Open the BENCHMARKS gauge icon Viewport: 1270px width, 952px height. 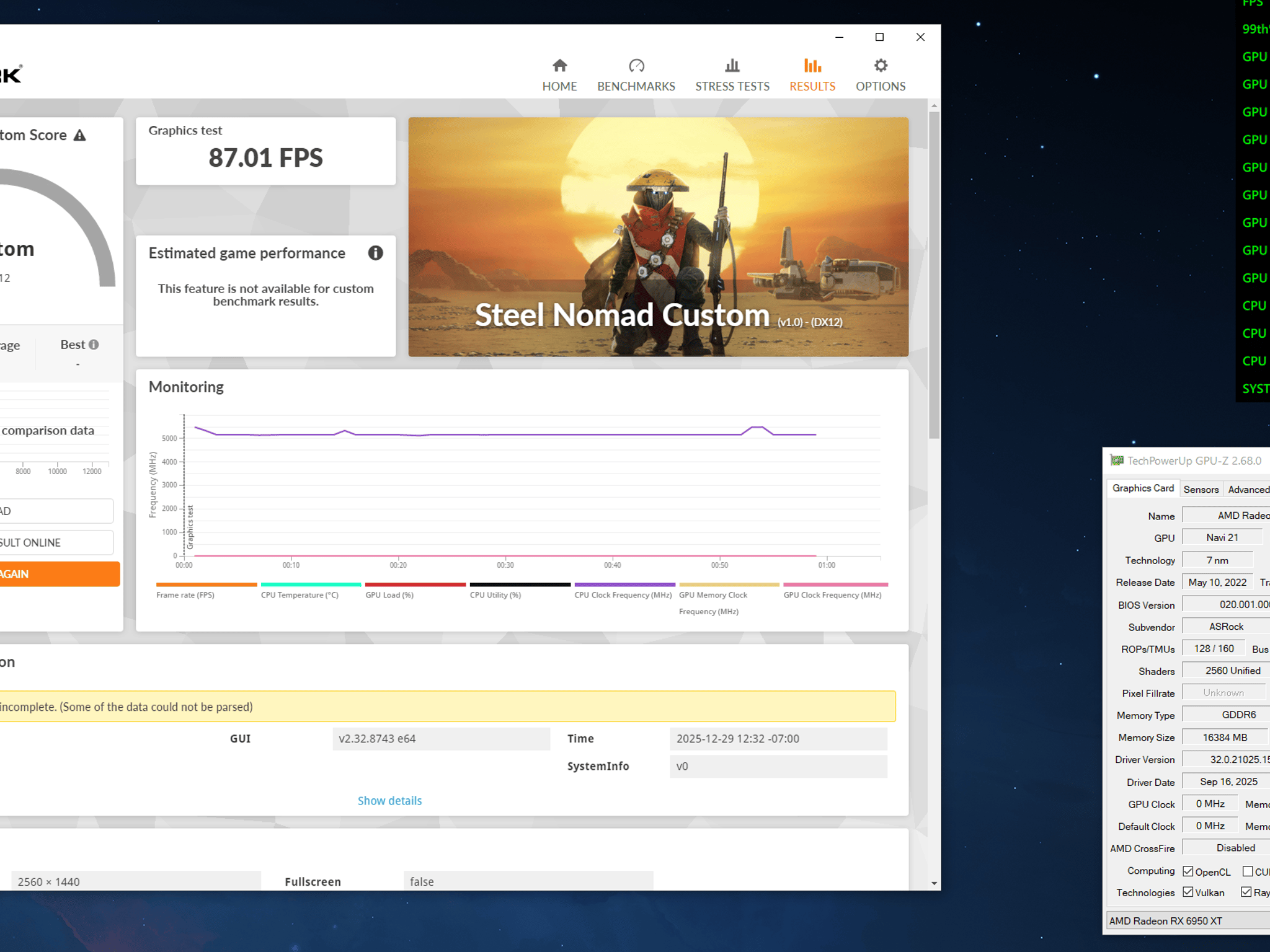point(636,65)
